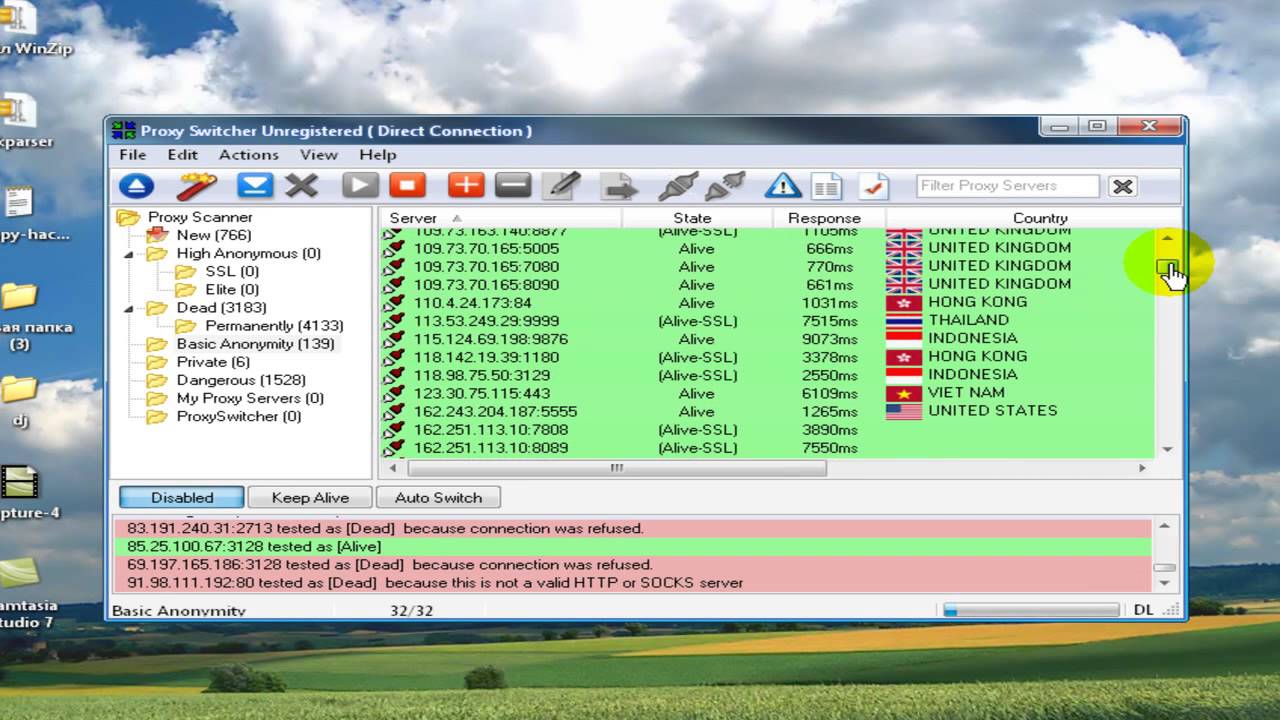This screenshot has height=720, width=1280.
Task: Open the Actions menu
Action: coord(249,155)
